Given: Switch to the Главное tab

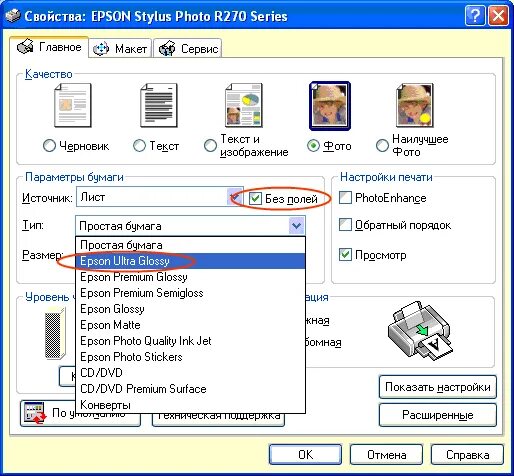Looking at the screenshot, I should (x=49, y=47).
